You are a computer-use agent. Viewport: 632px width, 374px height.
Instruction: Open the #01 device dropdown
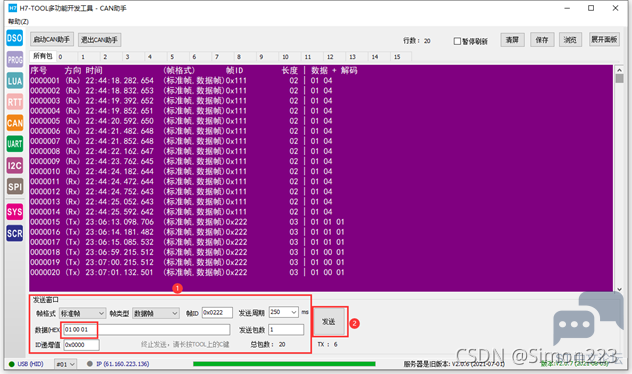tap(65, 364)
